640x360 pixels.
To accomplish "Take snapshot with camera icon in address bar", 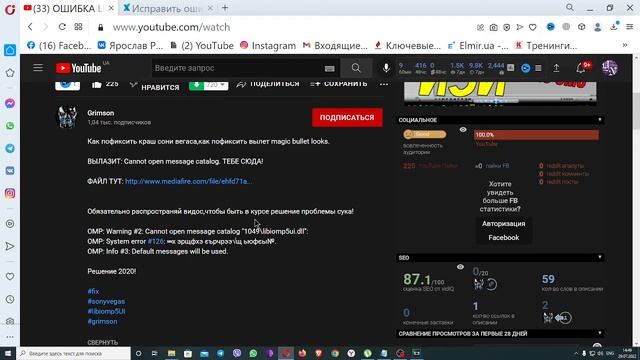I will tap(493, 27).
